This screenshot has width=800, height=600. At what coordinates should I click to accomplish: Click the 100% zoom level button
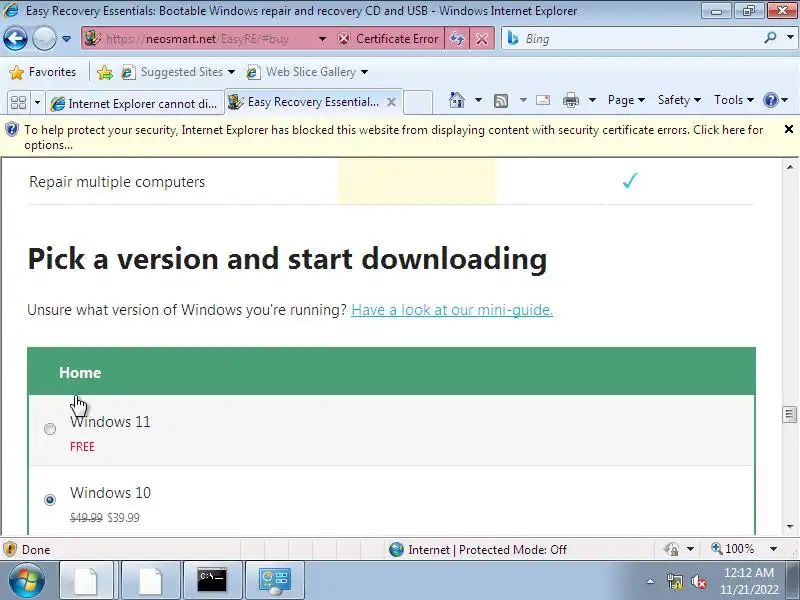coord(733,549)
